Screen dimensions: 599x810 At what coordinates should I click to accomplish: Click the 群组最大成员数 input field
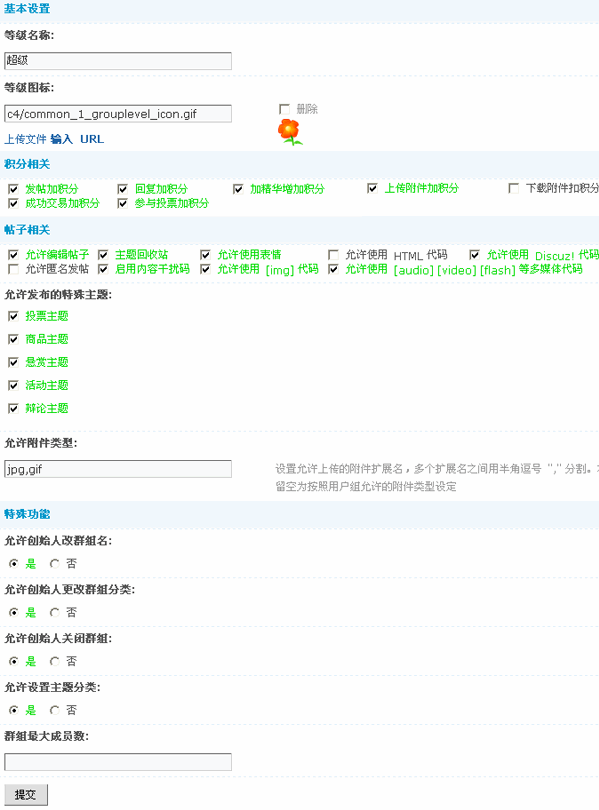click(118, 762)
